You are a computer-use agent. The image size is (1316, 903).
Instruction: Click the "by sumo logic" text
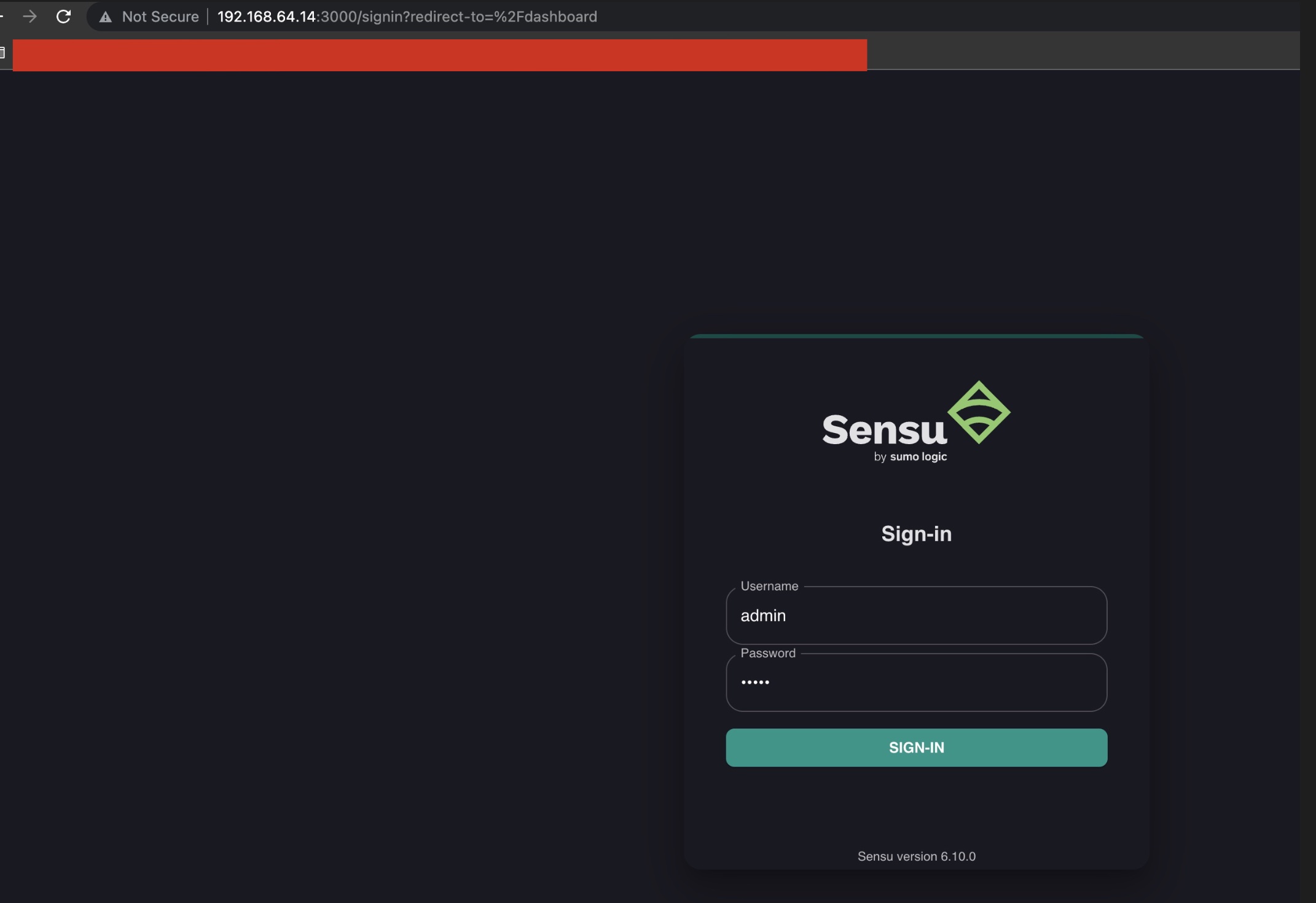point(910,457)
